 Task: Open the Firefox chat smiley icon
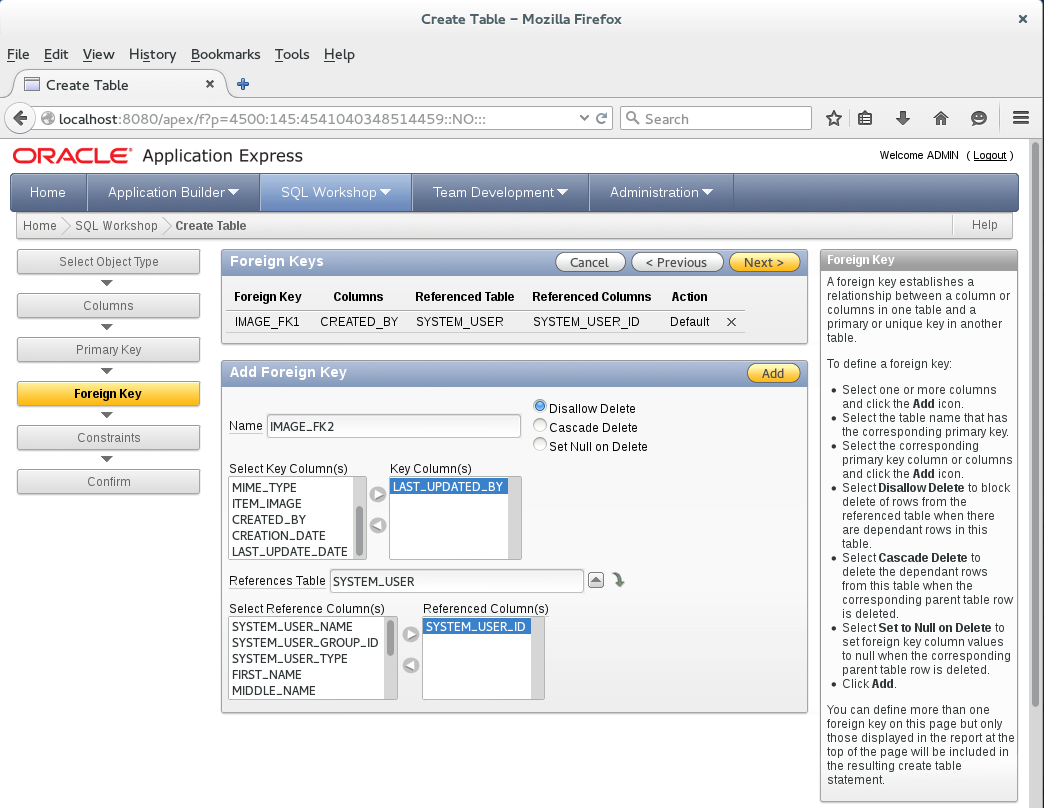point(978,118)
